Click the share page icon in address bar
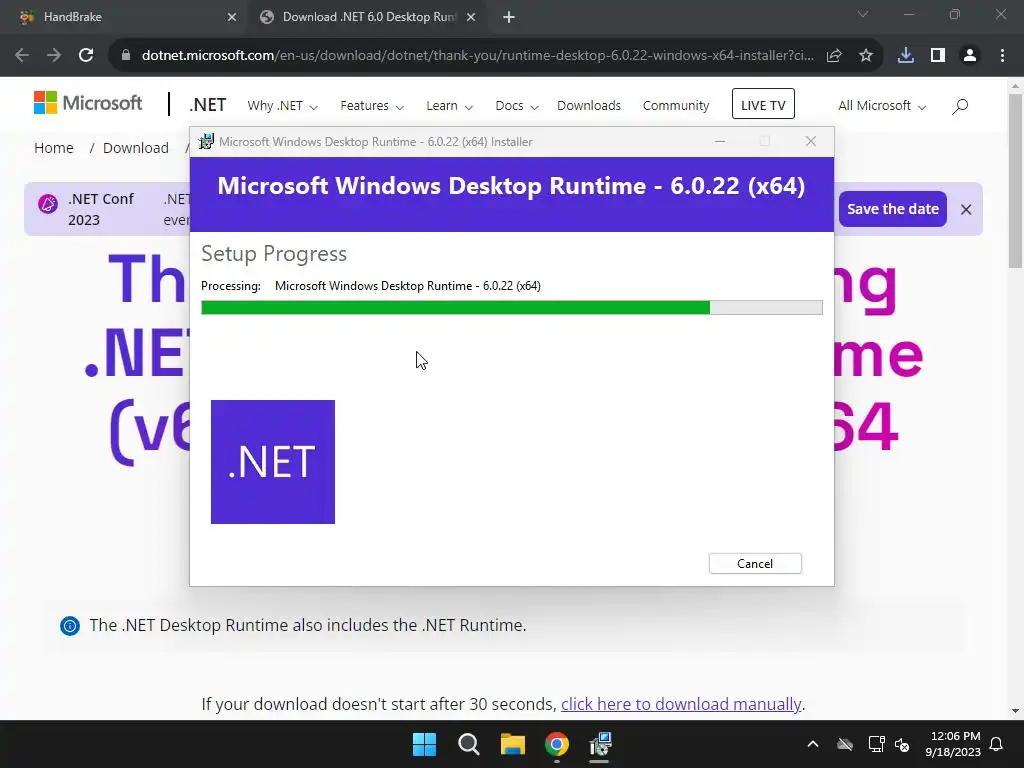Viewport: 1024px width, 768px height. point(834,56)
